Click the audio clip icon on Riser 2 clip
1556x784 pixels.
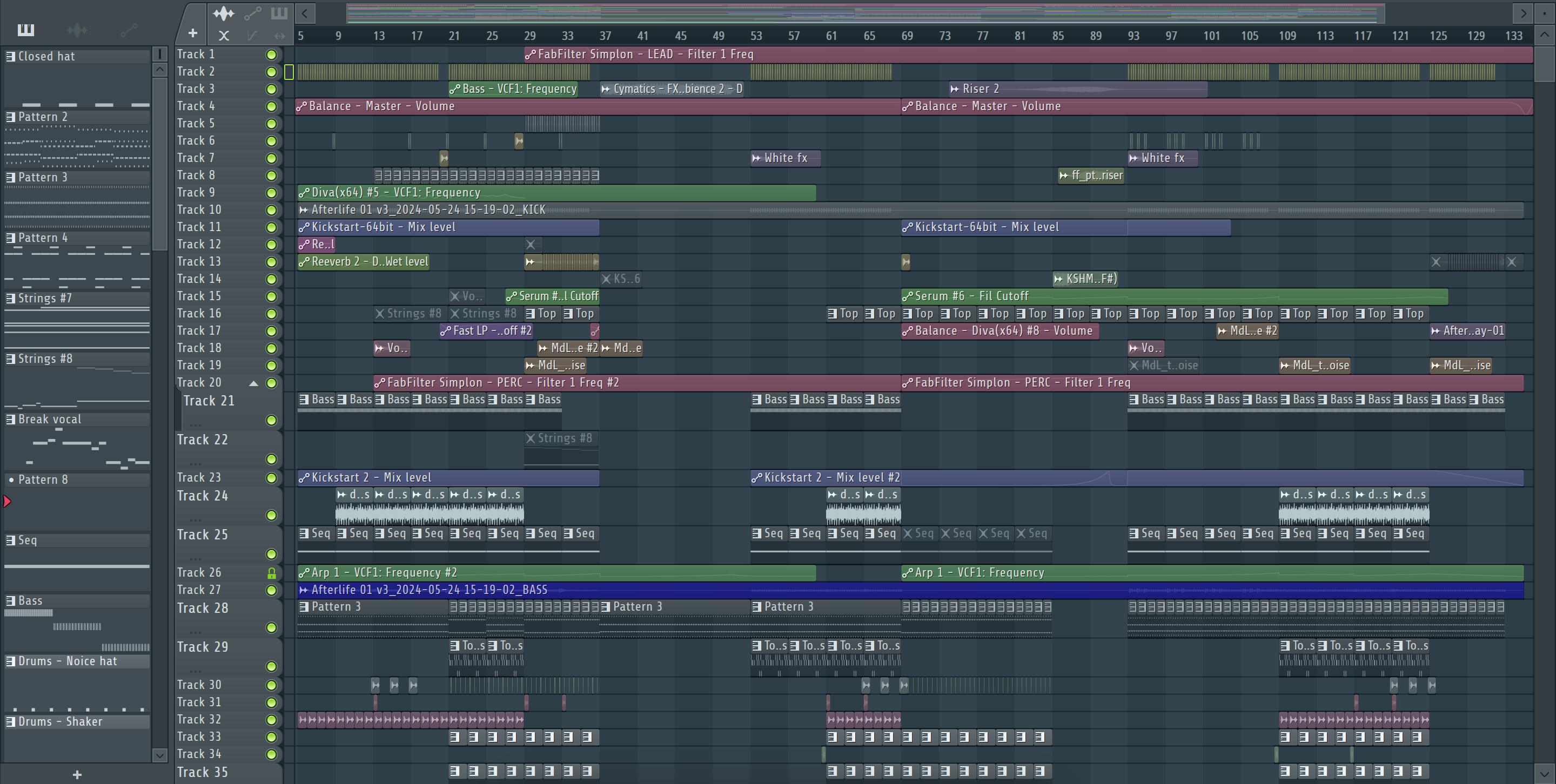[955, 89]
